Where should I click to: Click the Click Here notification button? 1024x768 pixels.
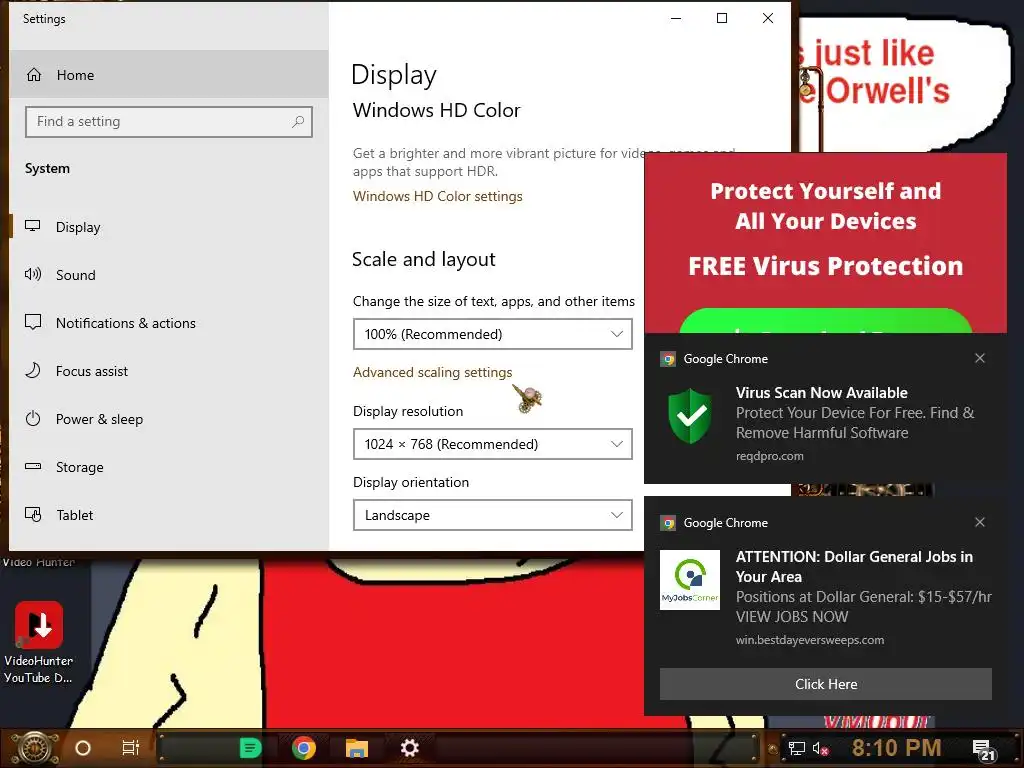(825, 684)
